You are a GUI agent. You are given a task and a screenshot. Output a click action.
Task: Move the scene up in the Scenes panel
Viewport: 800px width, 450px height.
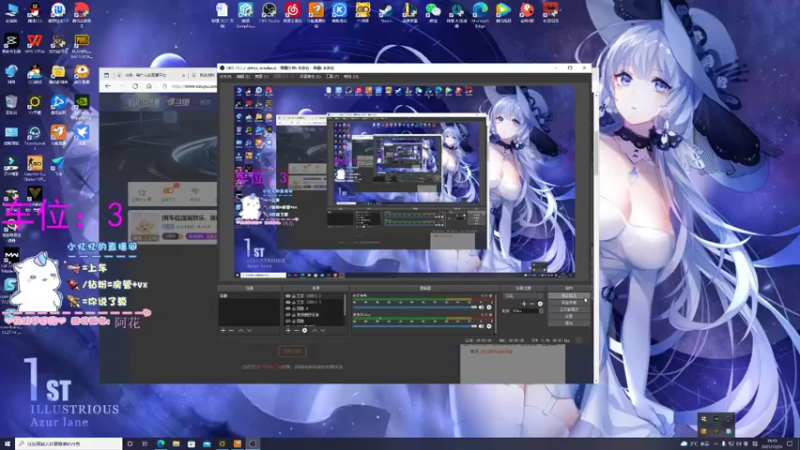(x=241, y=331)
